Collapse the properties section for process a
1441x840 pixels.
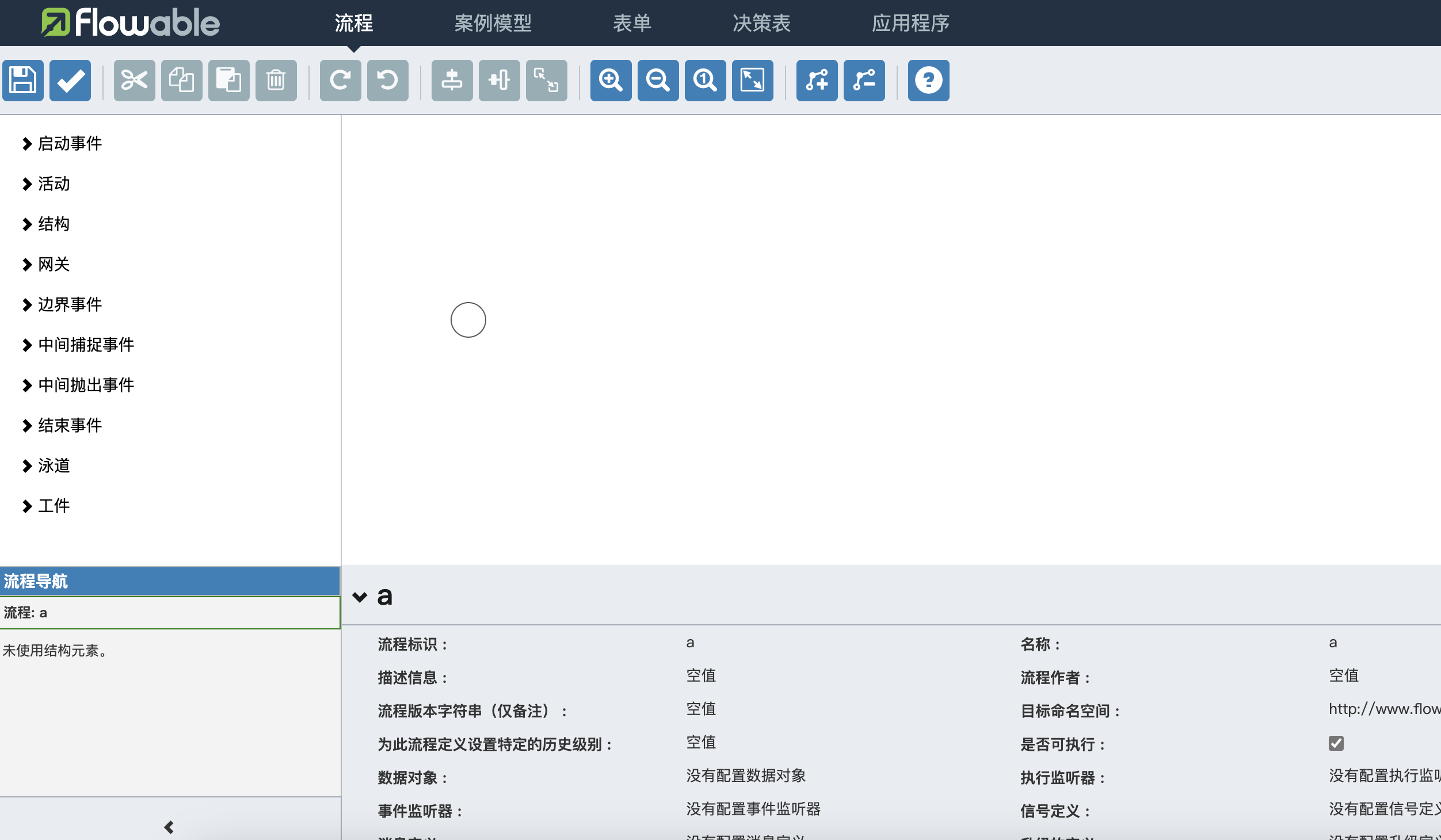tap(360, 597)
